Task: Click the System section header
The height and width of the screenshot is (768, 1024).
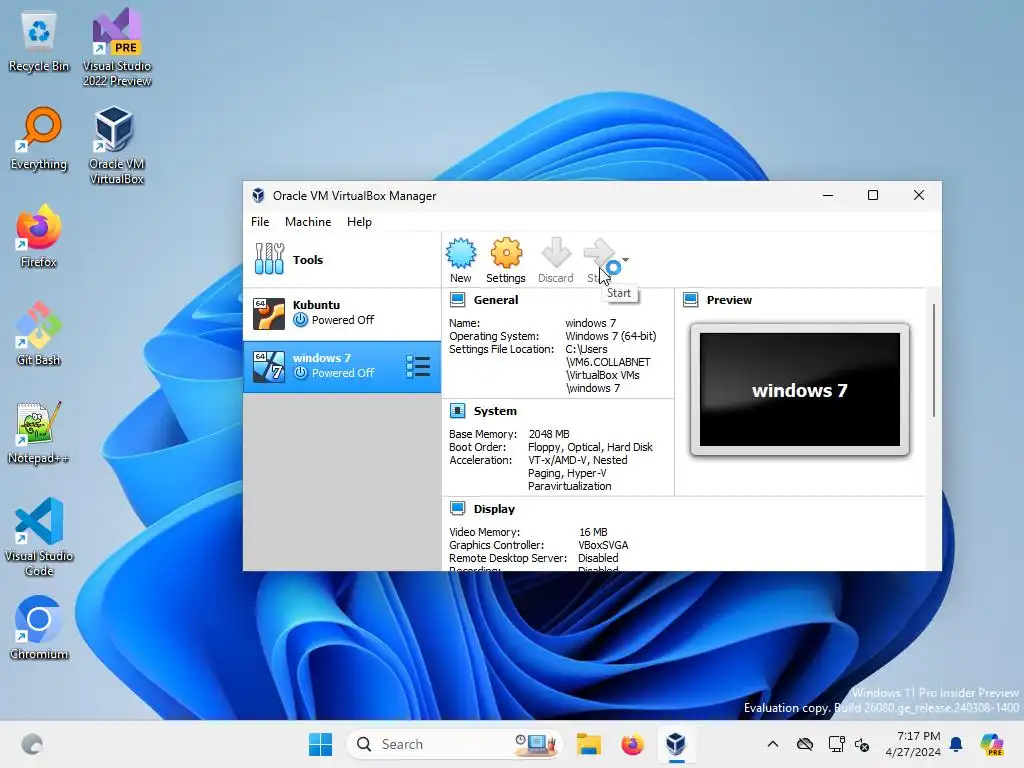Action: pos(494,411)
